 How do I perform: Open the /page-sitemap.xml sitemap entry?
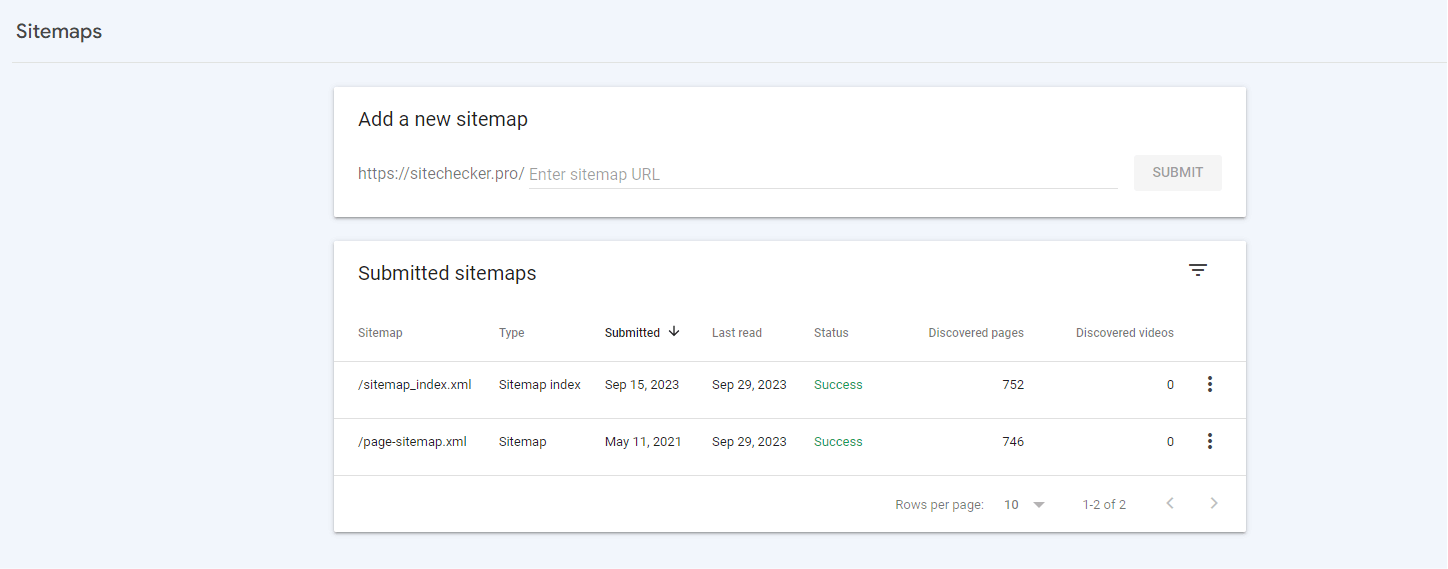[x=412, y=442]
